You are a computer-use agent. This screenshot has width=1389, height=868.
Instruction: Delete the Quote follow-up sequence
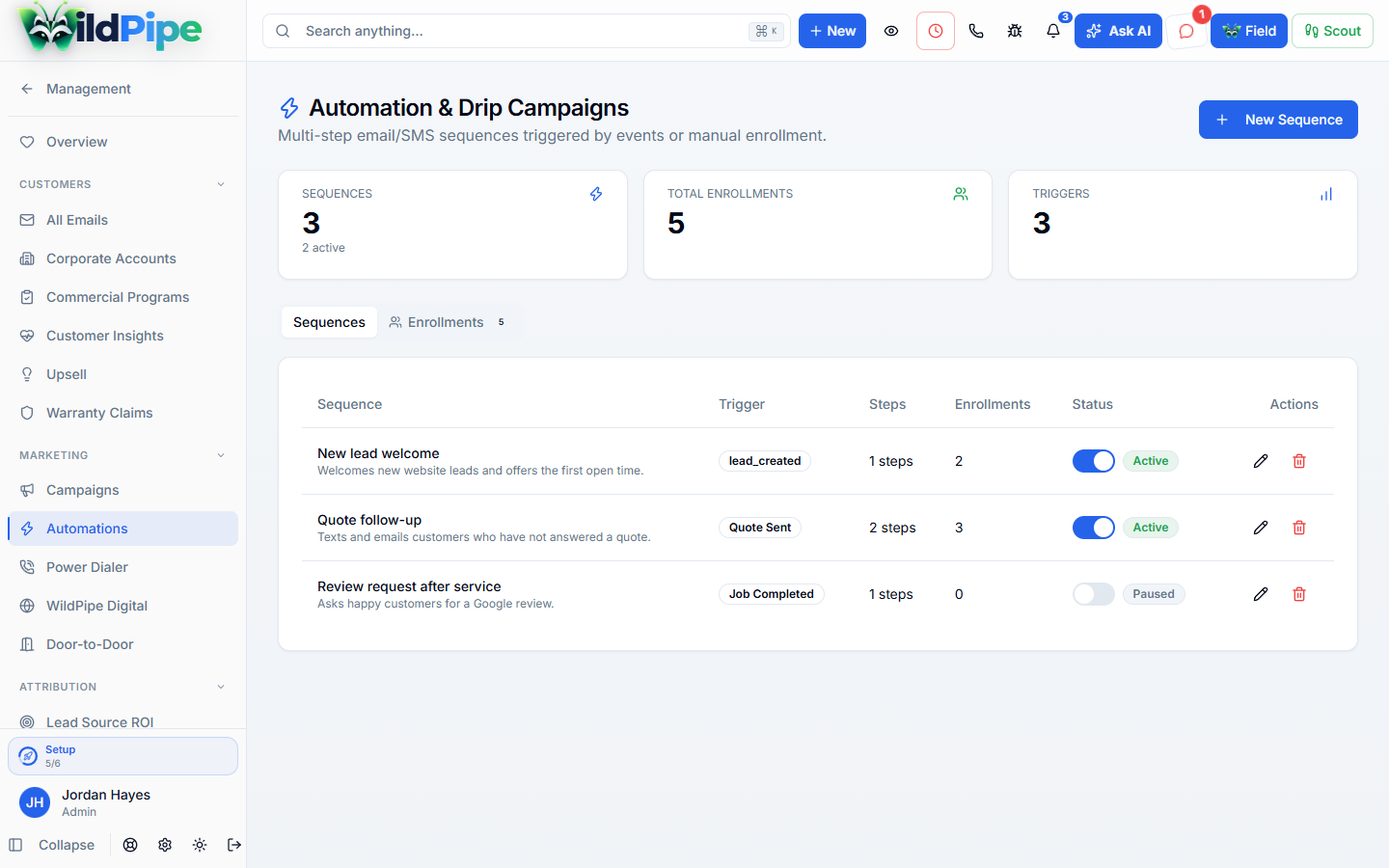click(1299, 528)
